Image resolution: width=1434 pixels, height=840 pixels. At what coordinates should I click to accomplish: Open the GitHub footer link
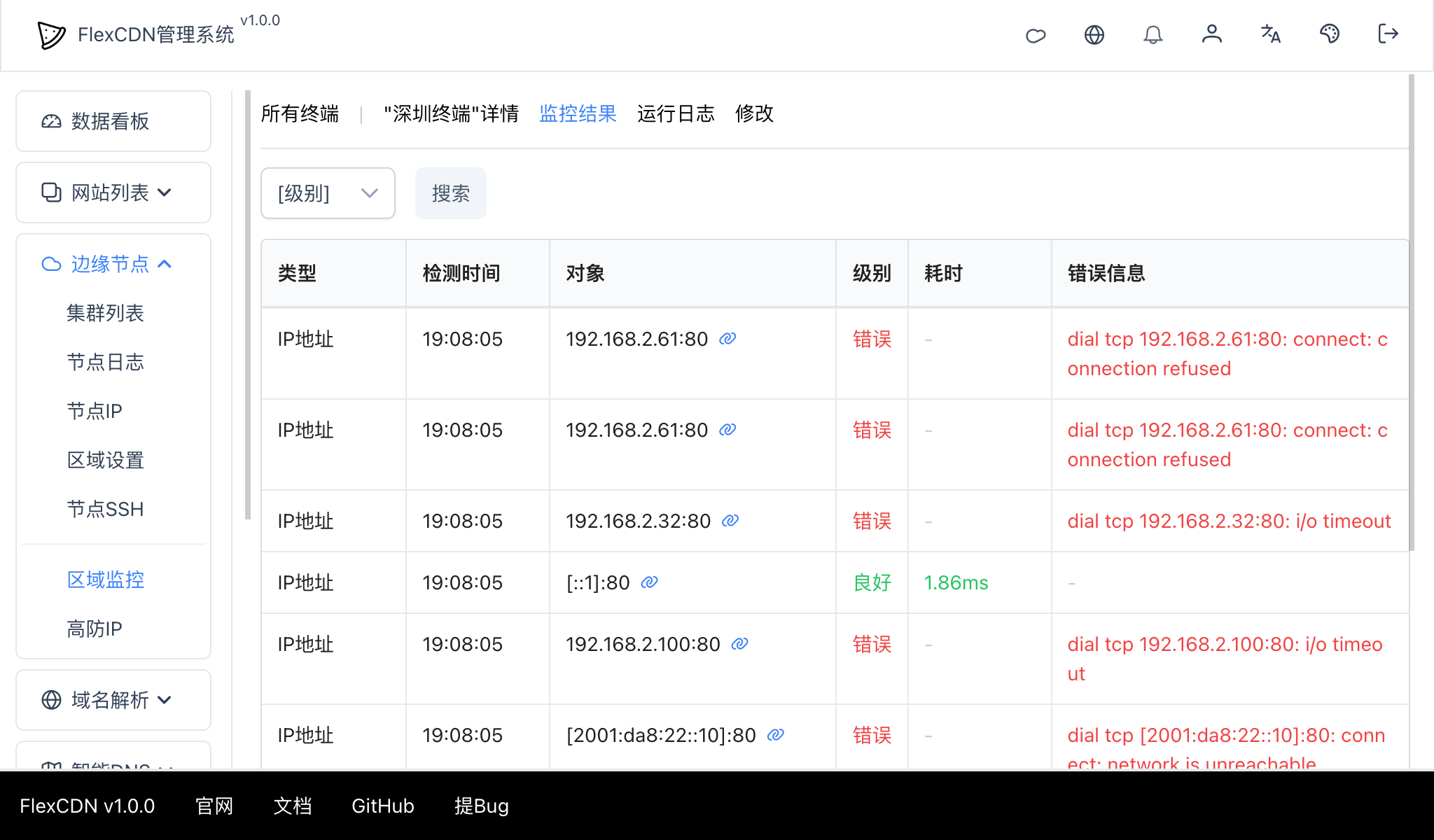(x=382, y=806)
